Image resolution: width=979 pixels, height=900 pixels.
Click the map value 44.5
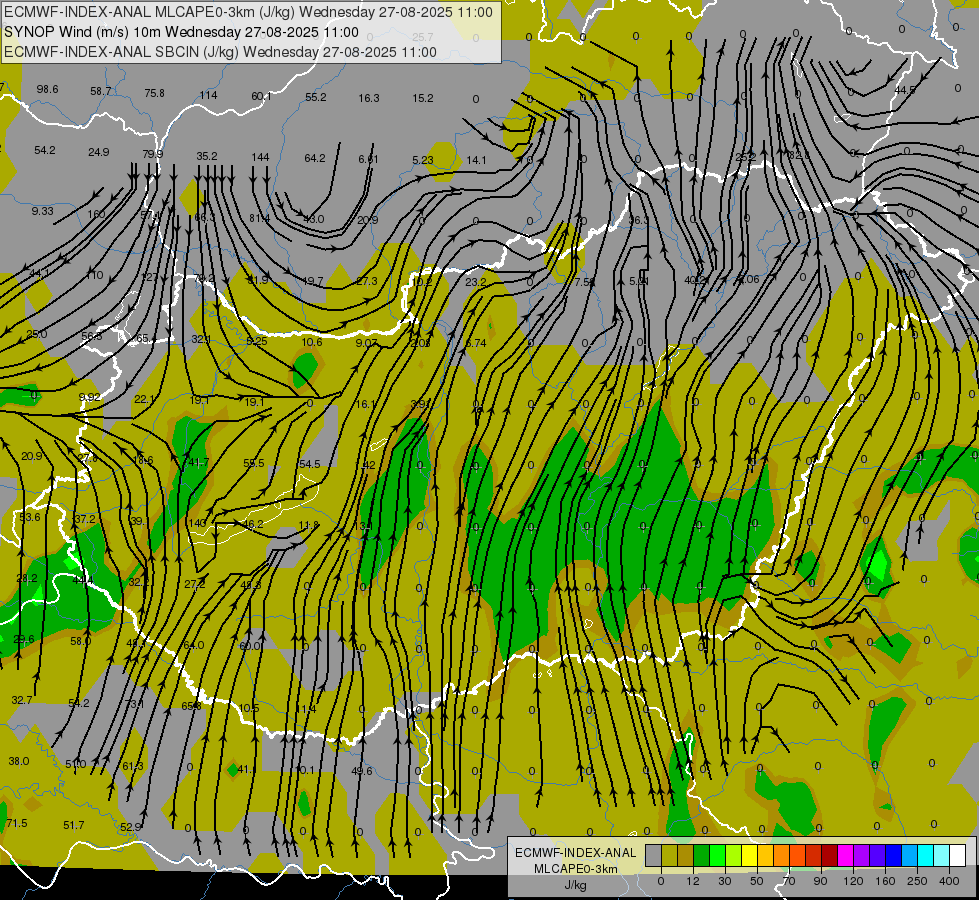tap(905, 90)
